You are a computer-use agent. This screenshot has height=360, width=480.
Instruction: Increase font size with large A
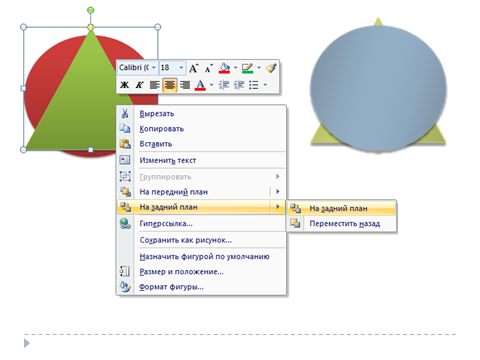click(194, 68)
